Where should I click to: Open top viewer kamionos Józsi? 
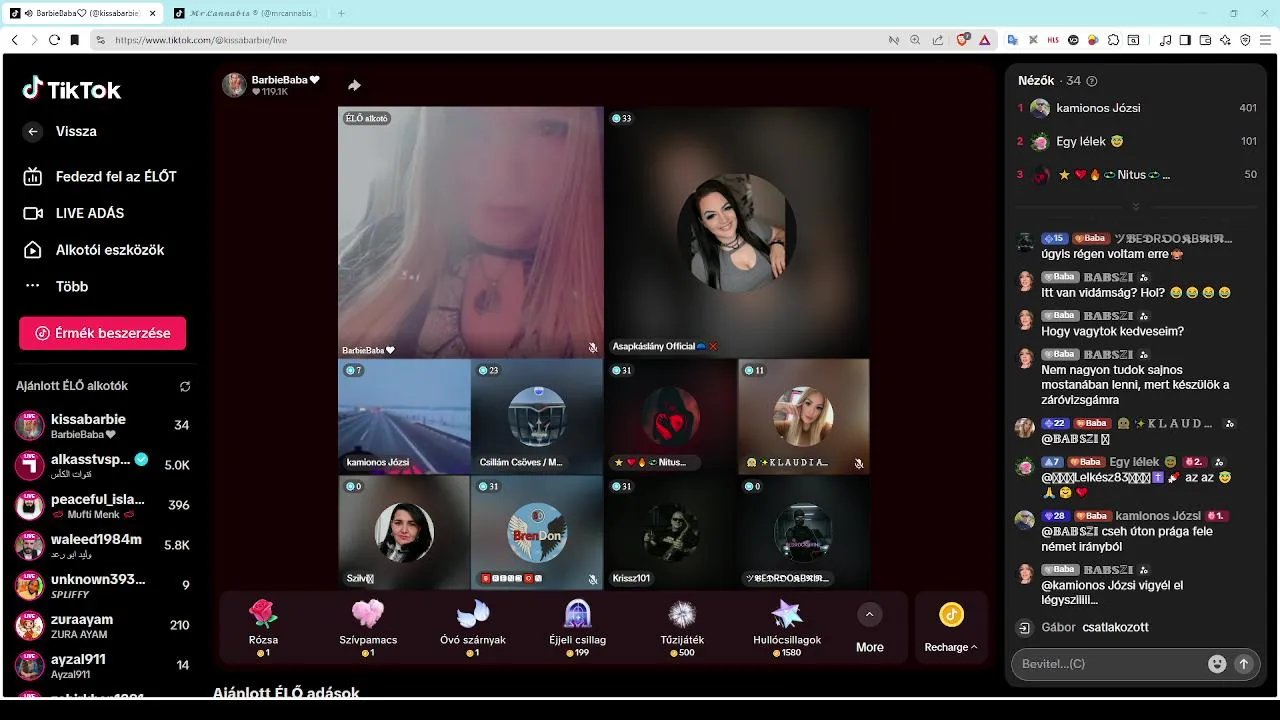click(x=1137, y=108)
